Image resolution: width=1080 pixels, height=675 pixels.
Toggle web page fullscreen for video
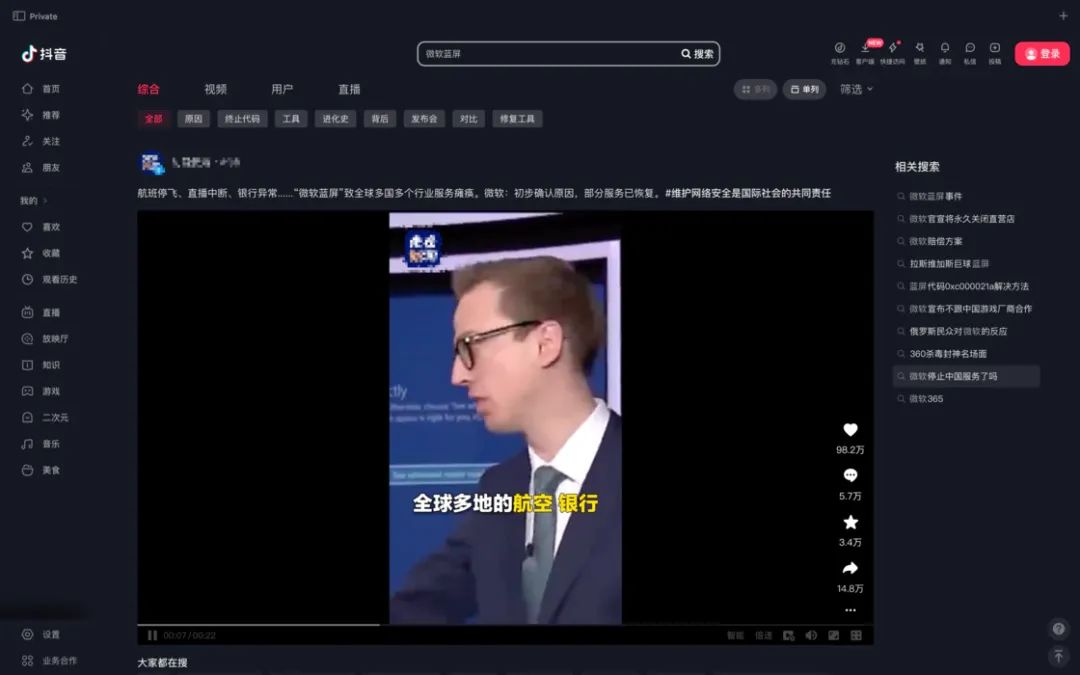pos(833,635)
